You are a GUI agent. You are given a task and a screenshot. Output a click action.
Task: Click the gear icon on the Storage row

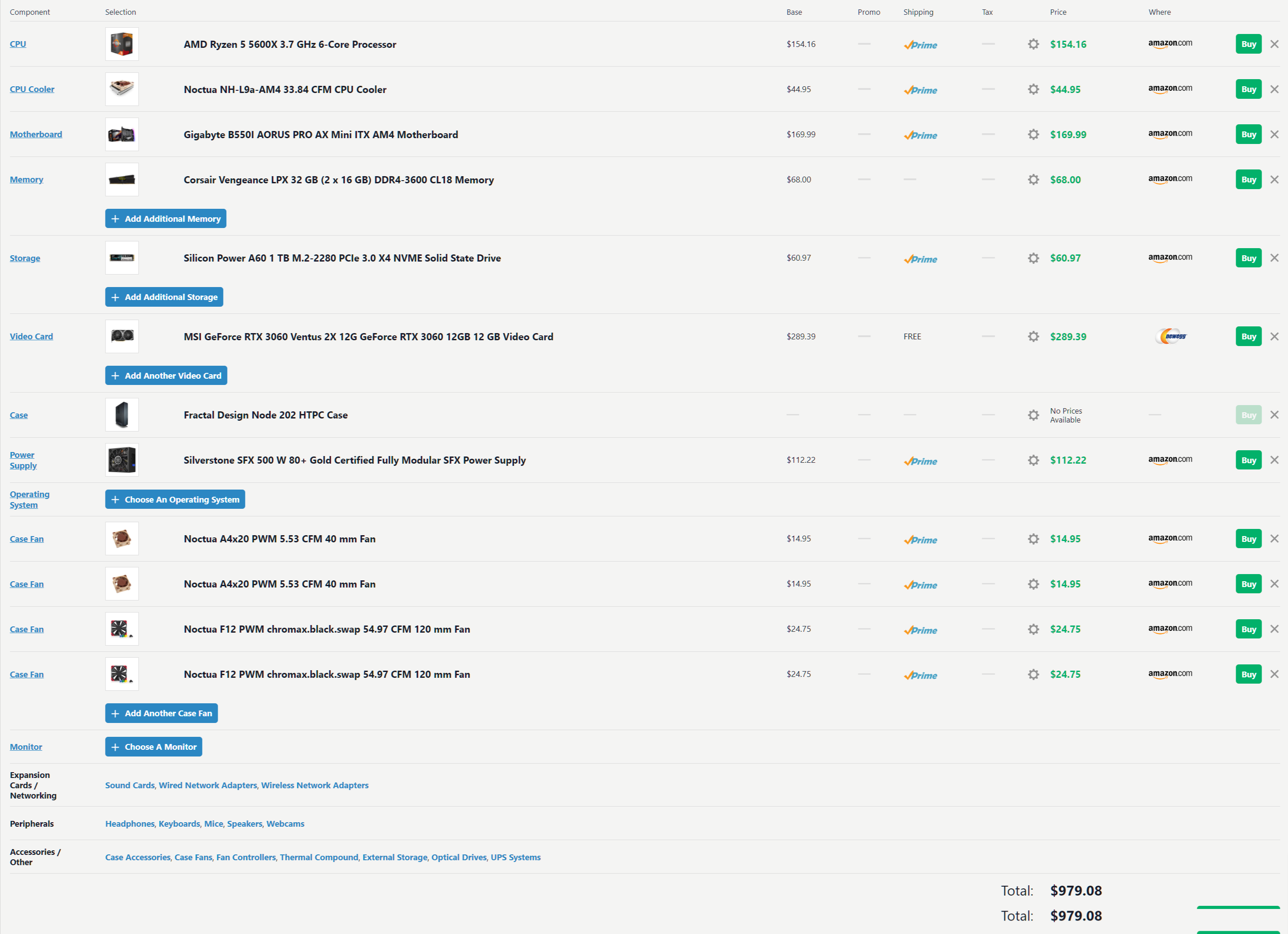1034,258
